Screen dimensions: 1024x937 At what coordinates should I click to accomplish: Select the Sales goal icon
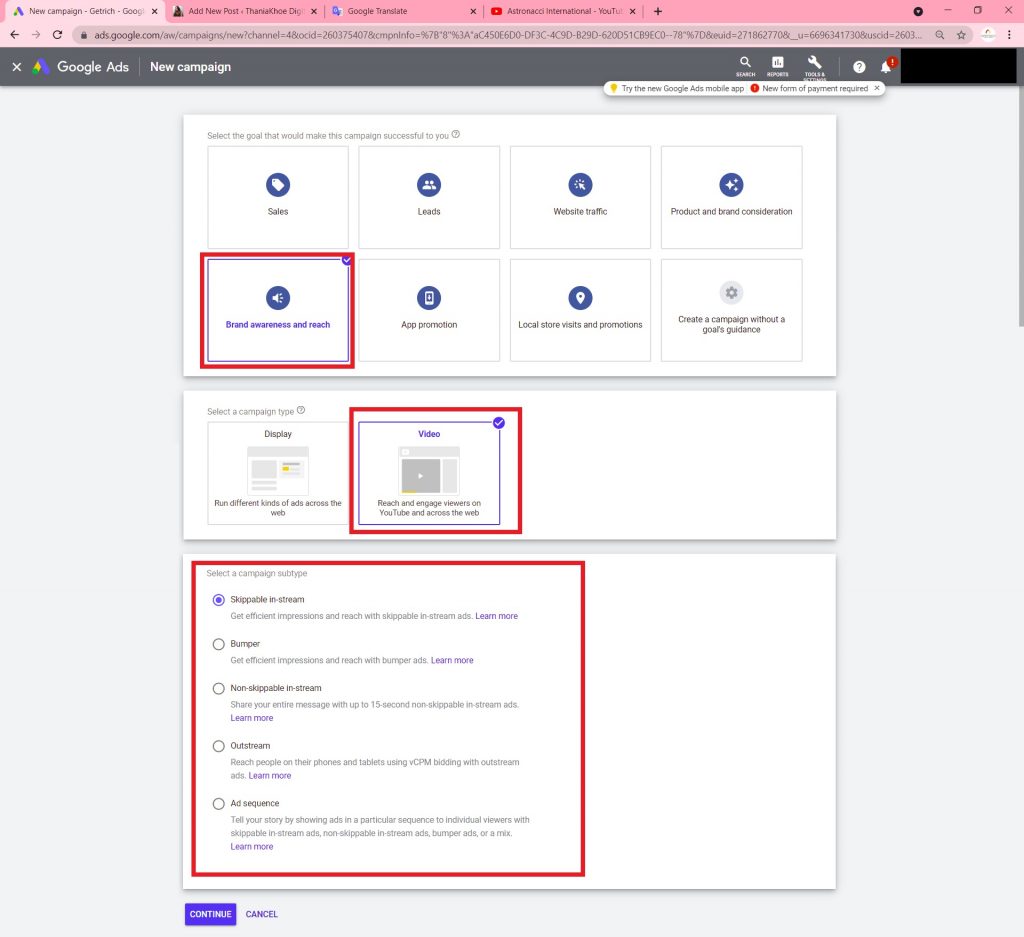[278, 185]
